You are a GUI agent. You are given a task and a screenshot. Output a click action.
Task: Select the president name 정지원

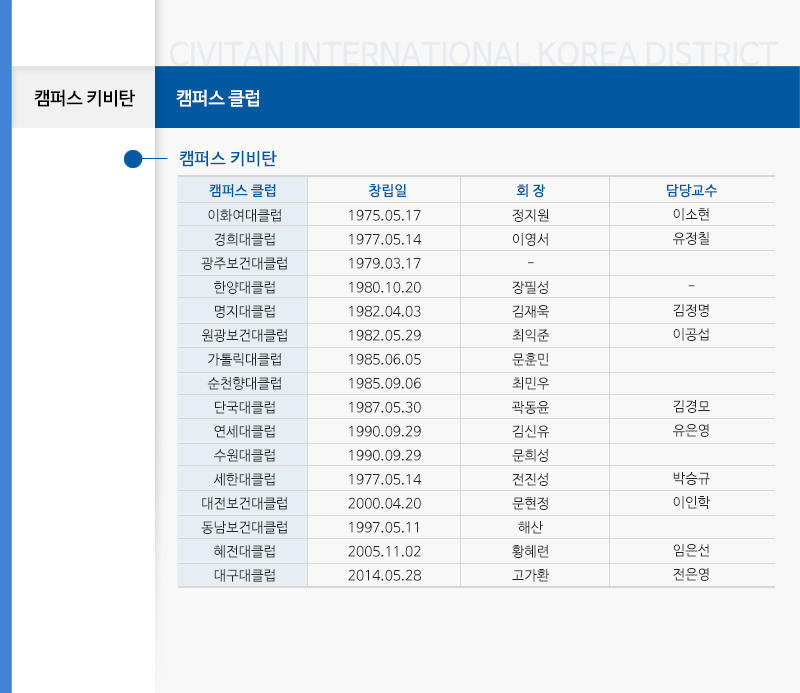[x=531, y=215]
